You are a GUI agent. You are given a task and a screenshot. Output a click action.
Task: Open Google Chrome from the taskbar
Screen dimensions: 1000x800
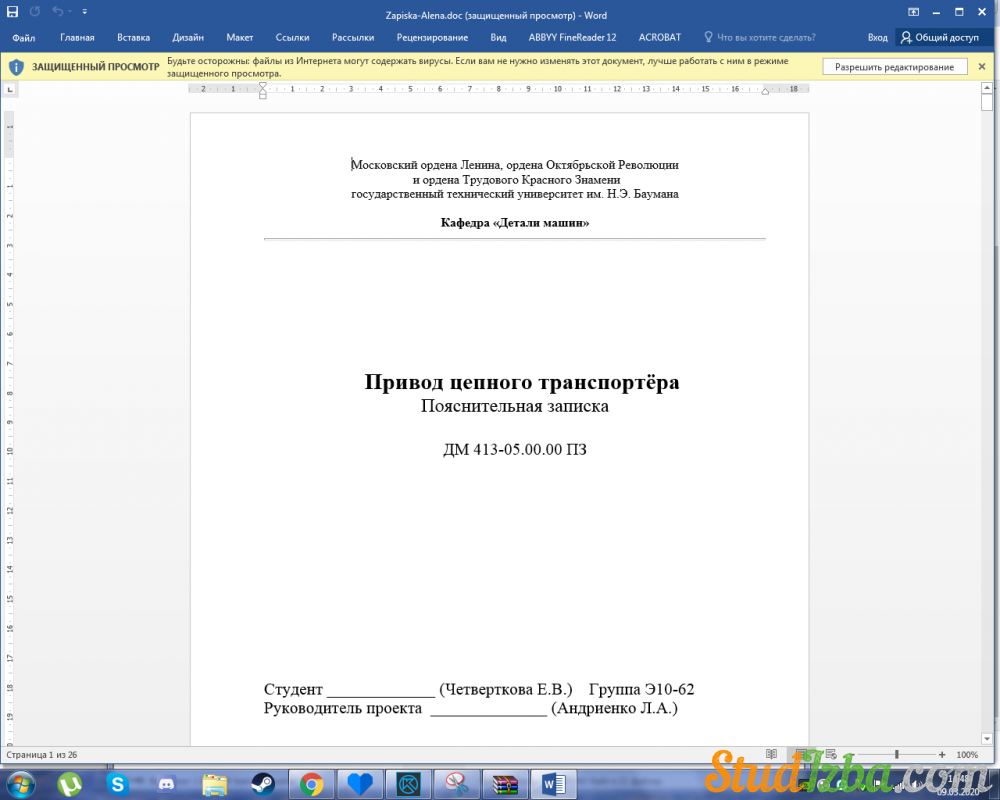coord(311,783)
